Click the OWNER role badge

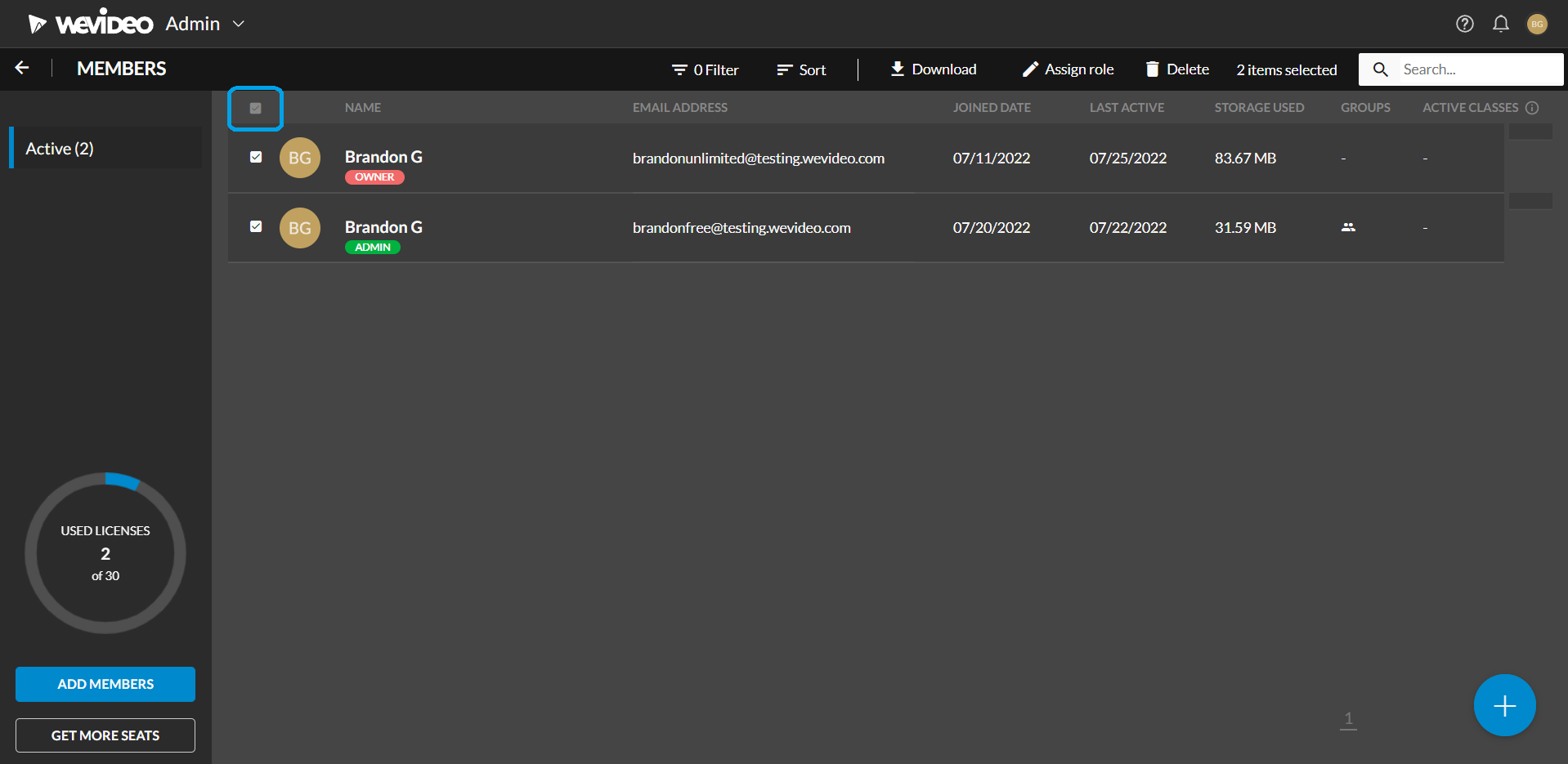point(374,177)
